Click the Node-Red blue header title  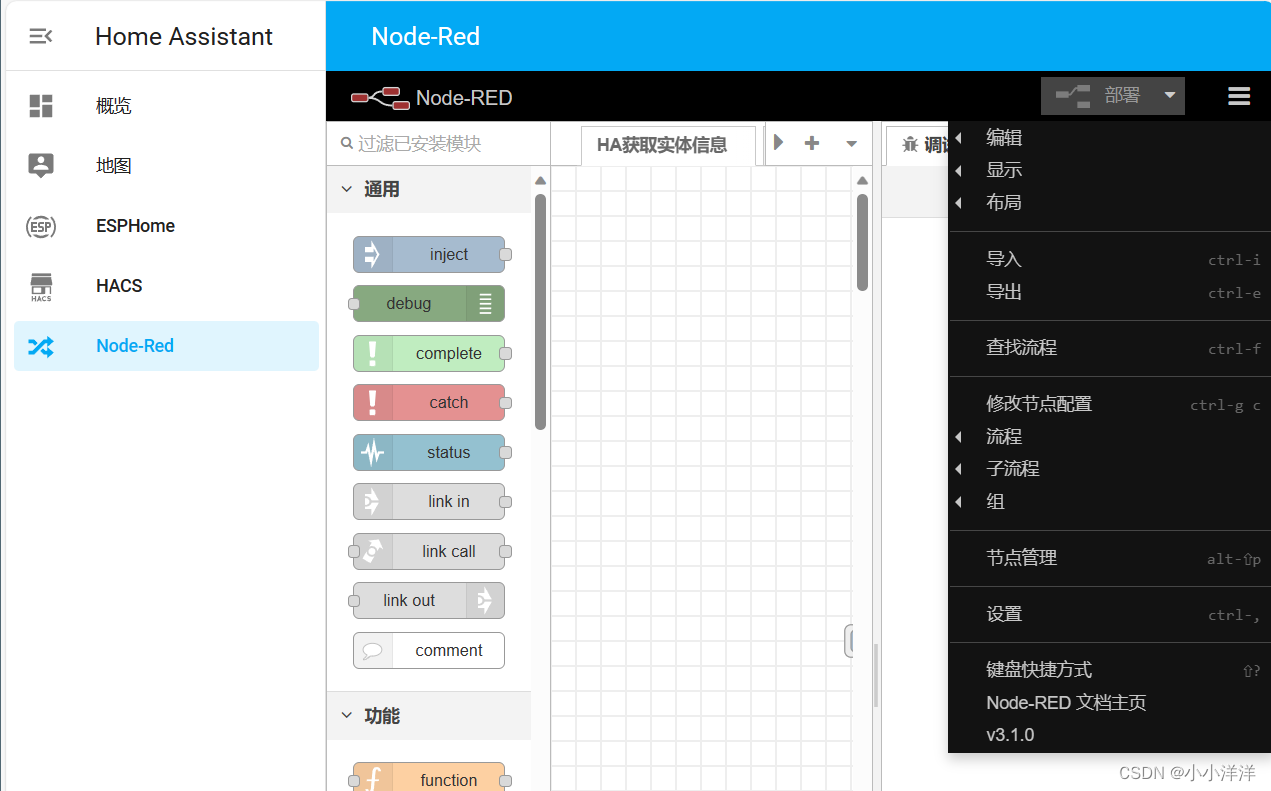[x=426, y=37]
